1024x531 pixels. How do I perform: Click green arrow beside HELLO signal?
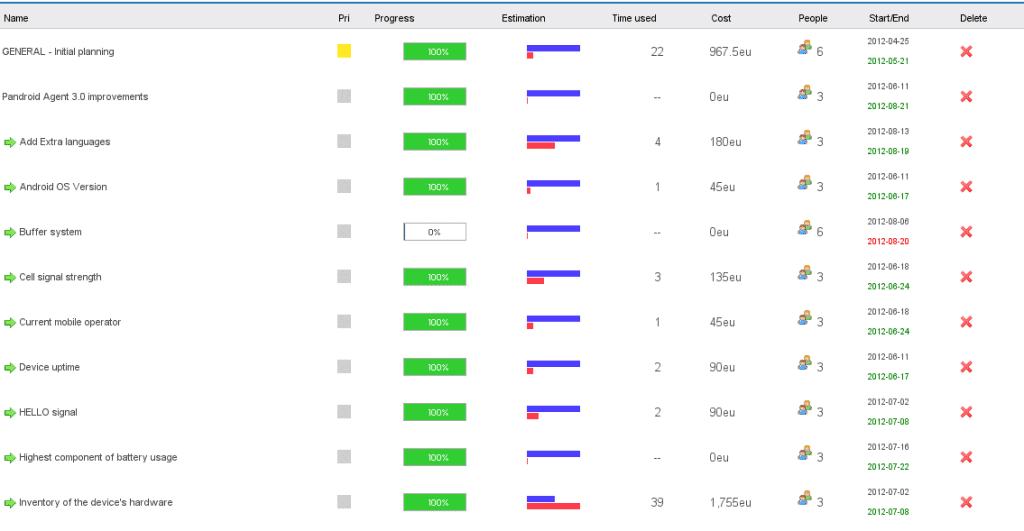pyautogui.click(x=10, y=413)
